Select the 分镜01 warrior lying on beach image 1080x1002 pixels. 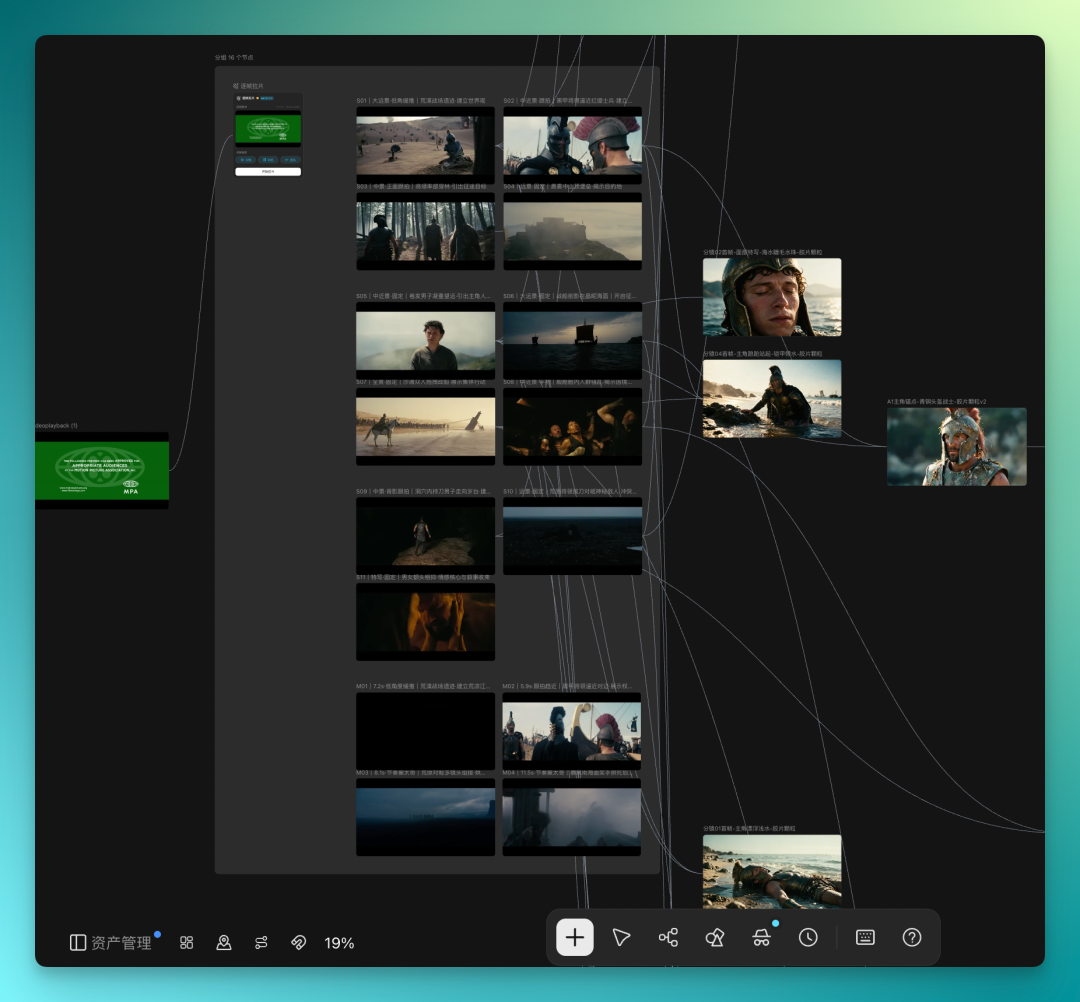tap(771, 871)
